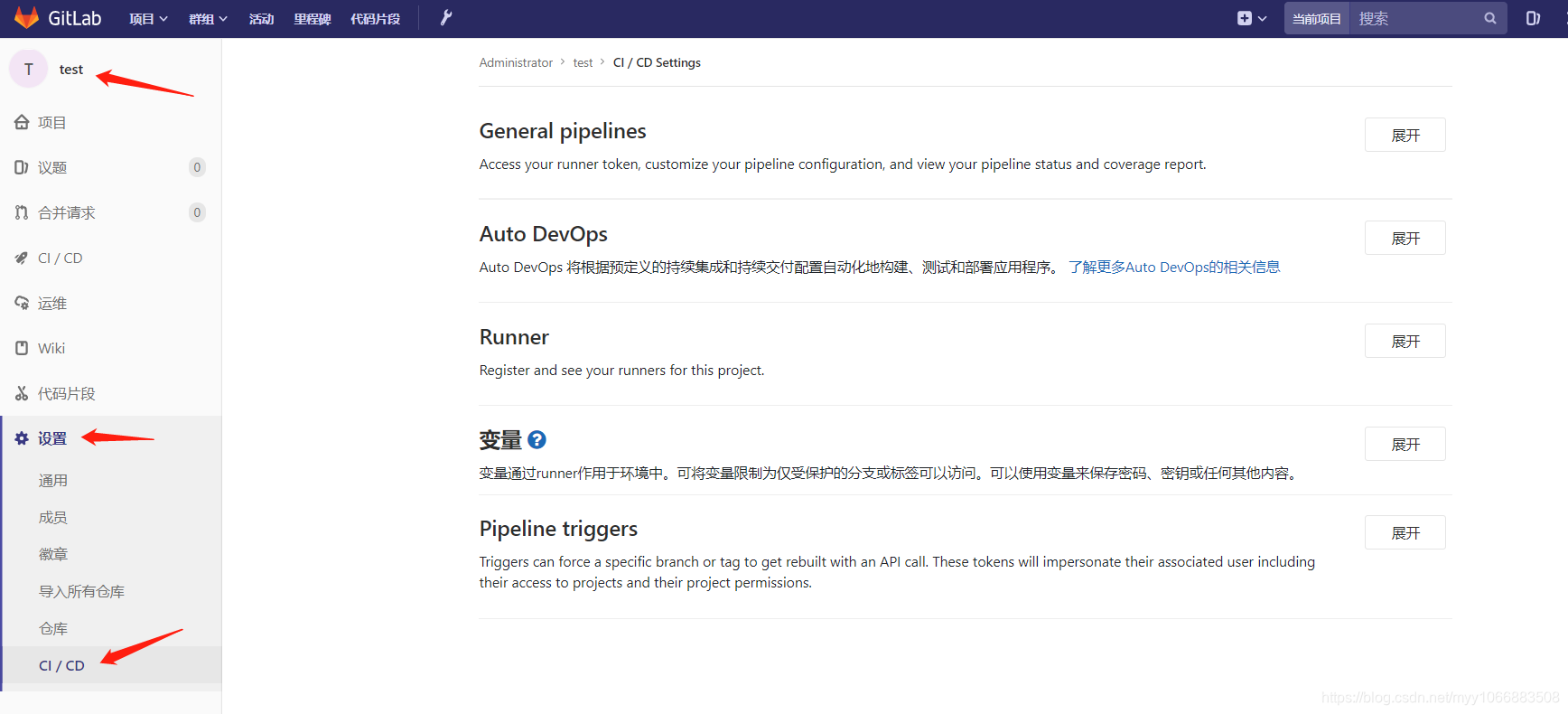
Task: Open top-level CI / CD sidebar item
Action: (x=61, y=258)
